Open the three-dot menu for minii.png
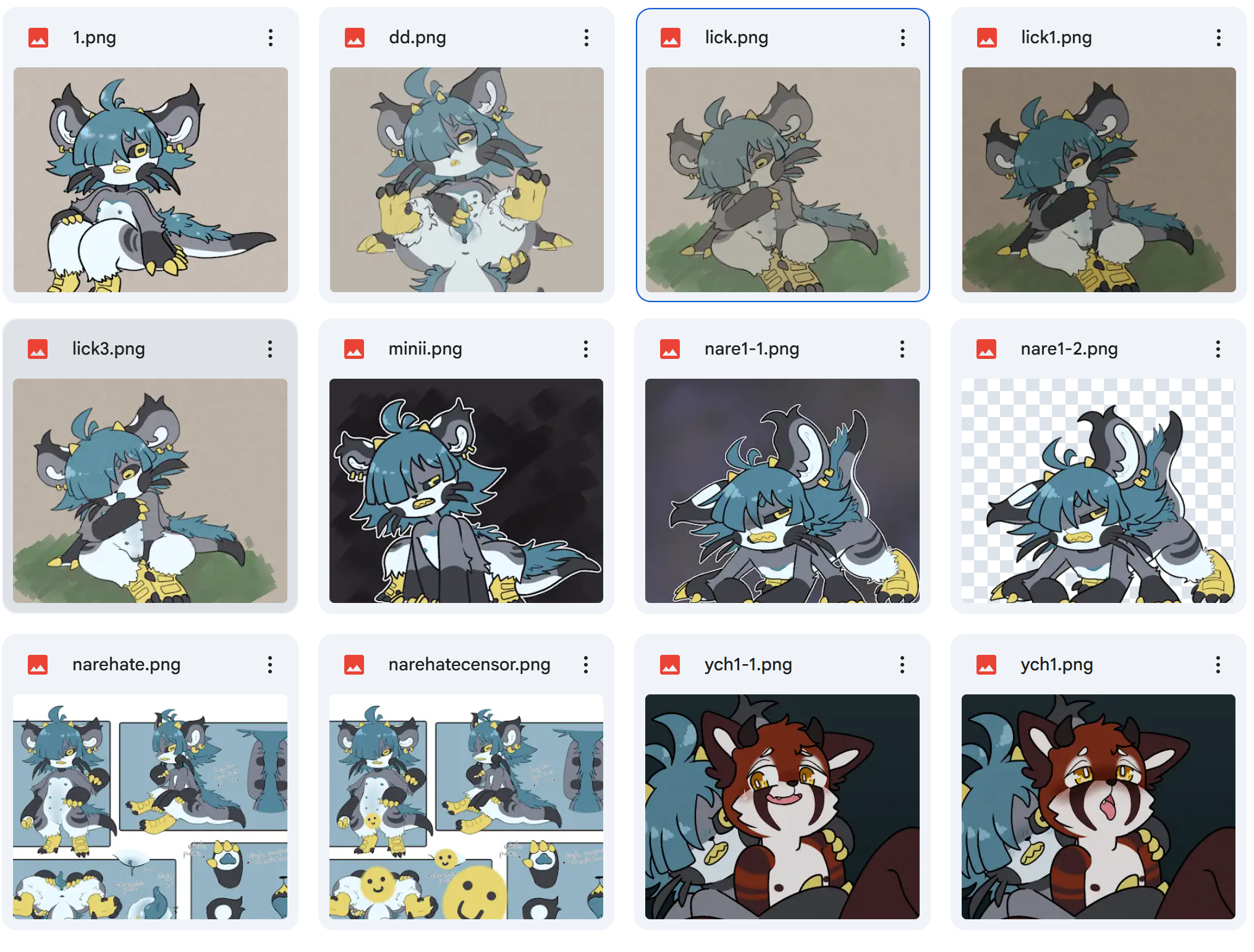Screen dimensions: 1254x952 point(586,349)
